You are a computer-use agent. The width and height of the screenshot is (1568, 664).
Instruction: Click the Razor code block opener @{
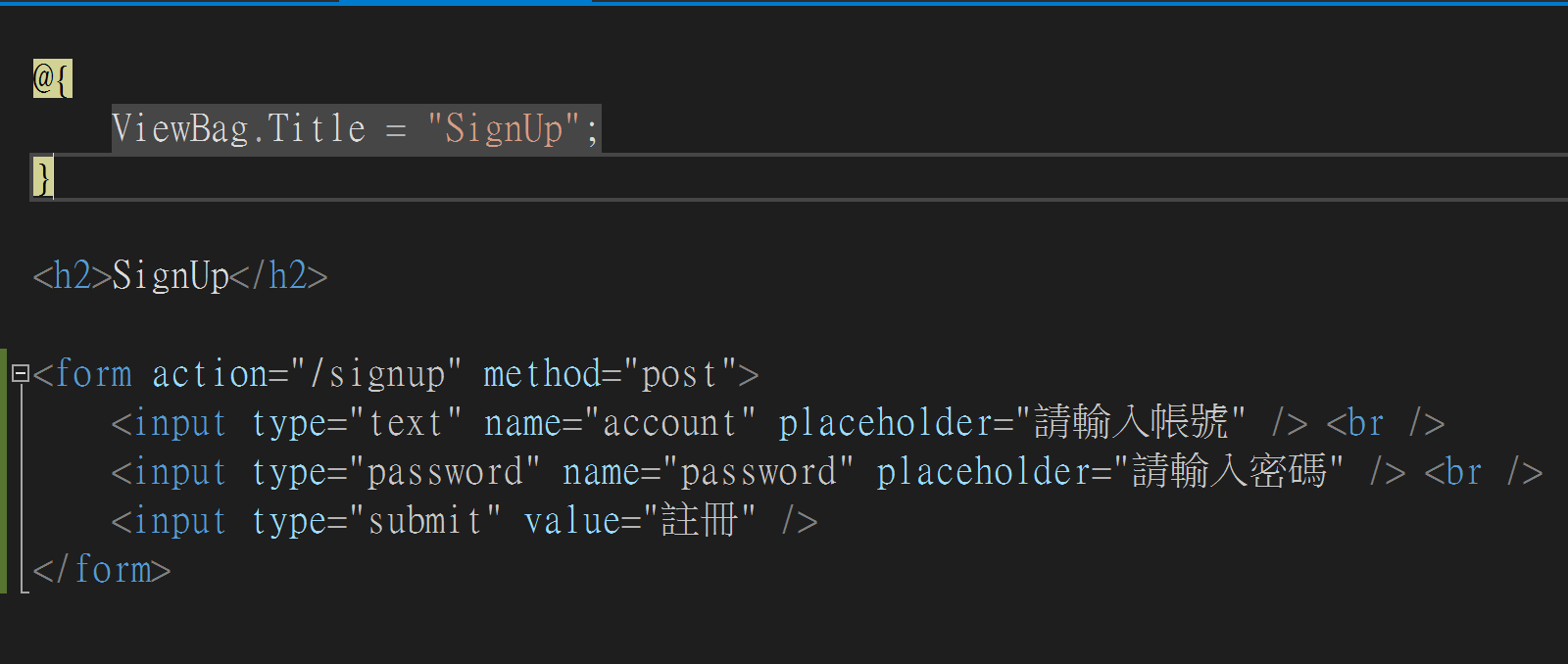point(52,78)
